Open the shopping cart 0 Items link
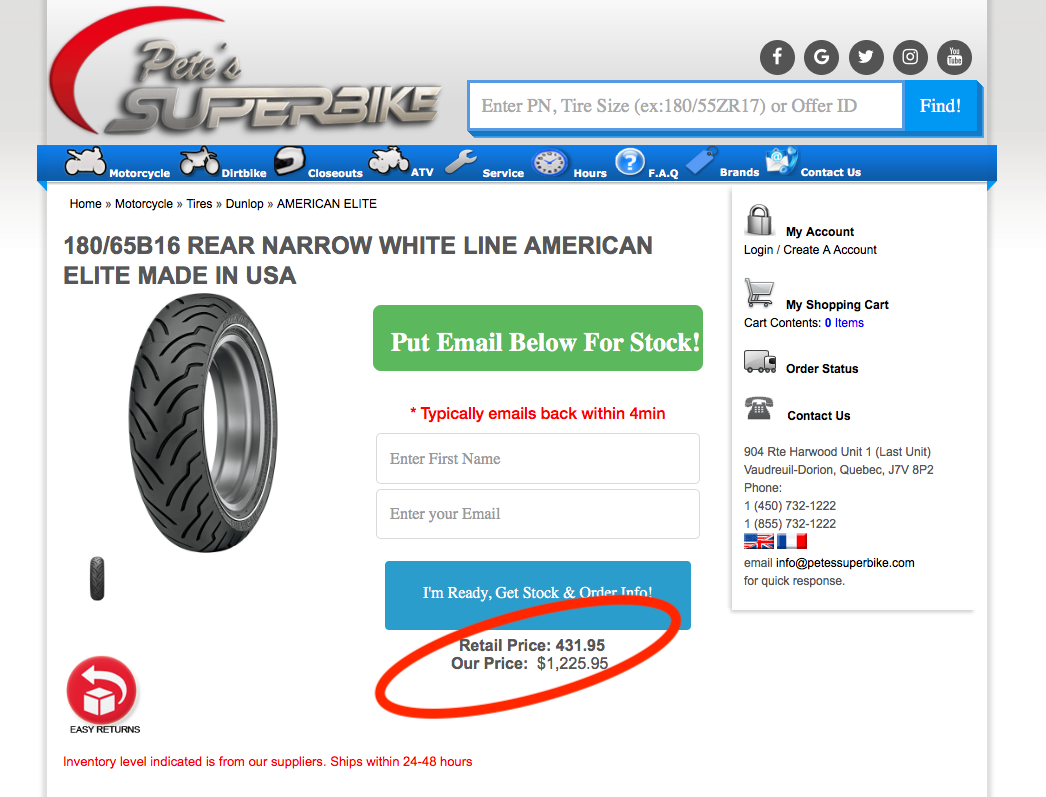Viewport: 1046px width, 797px height. [x=844, y=323]
